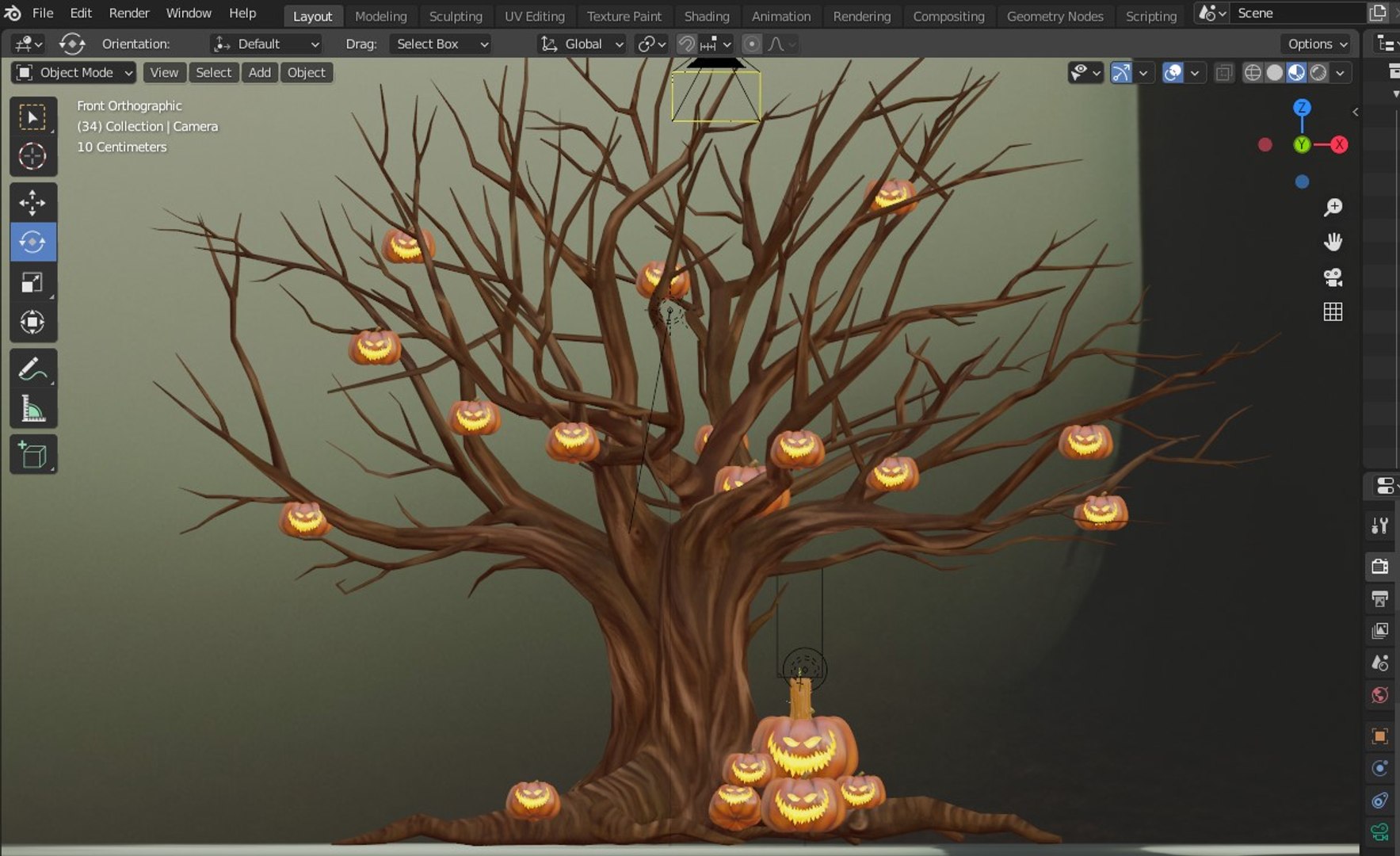Toggle viewport gizmos display
Screen dimensions: 1400x856
pyautogui.click(x=1121, y=73)
